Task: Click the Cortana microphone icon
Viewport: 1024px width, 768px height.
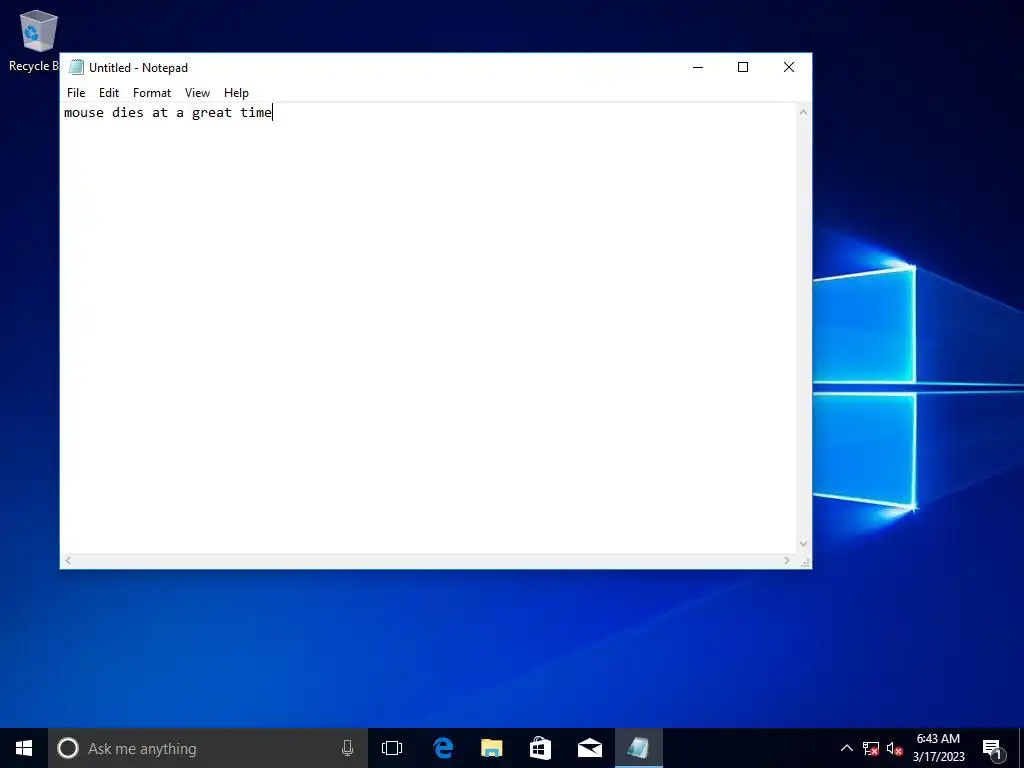Action: click(347, 748)
